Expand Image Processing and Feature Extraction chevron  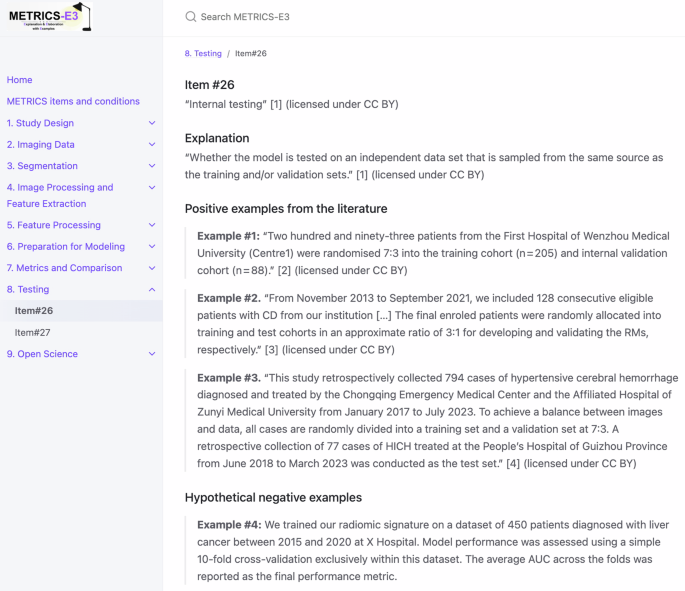pyautogui.click(x=152, y=188)
